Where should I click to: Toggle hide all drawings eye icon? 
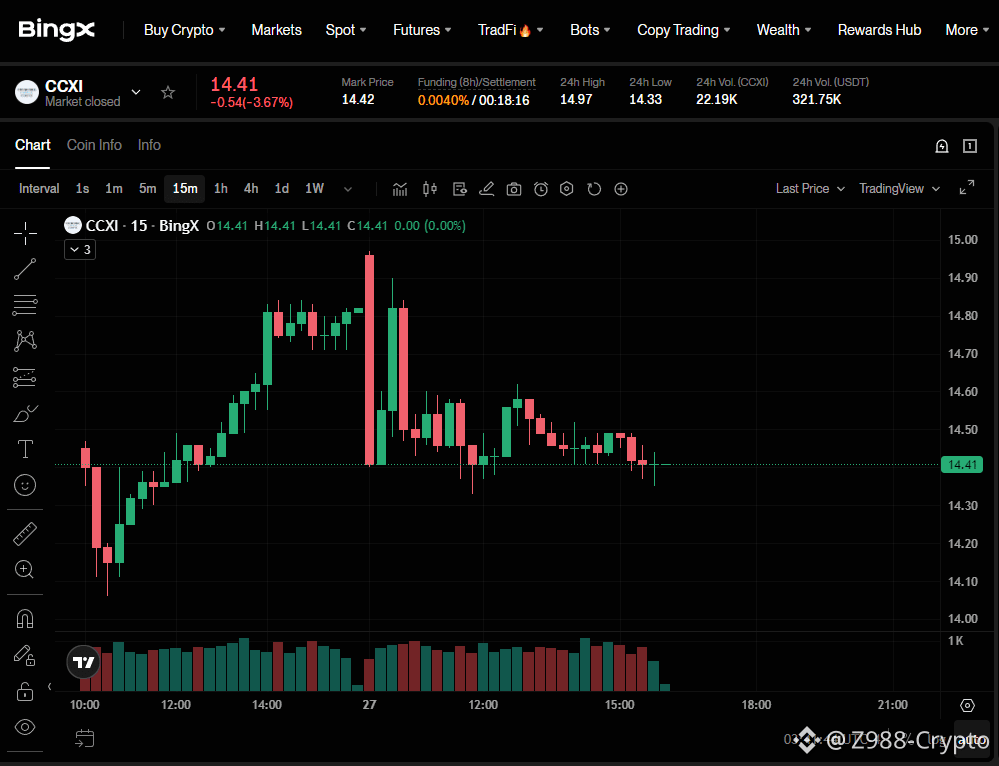point(25,727)
